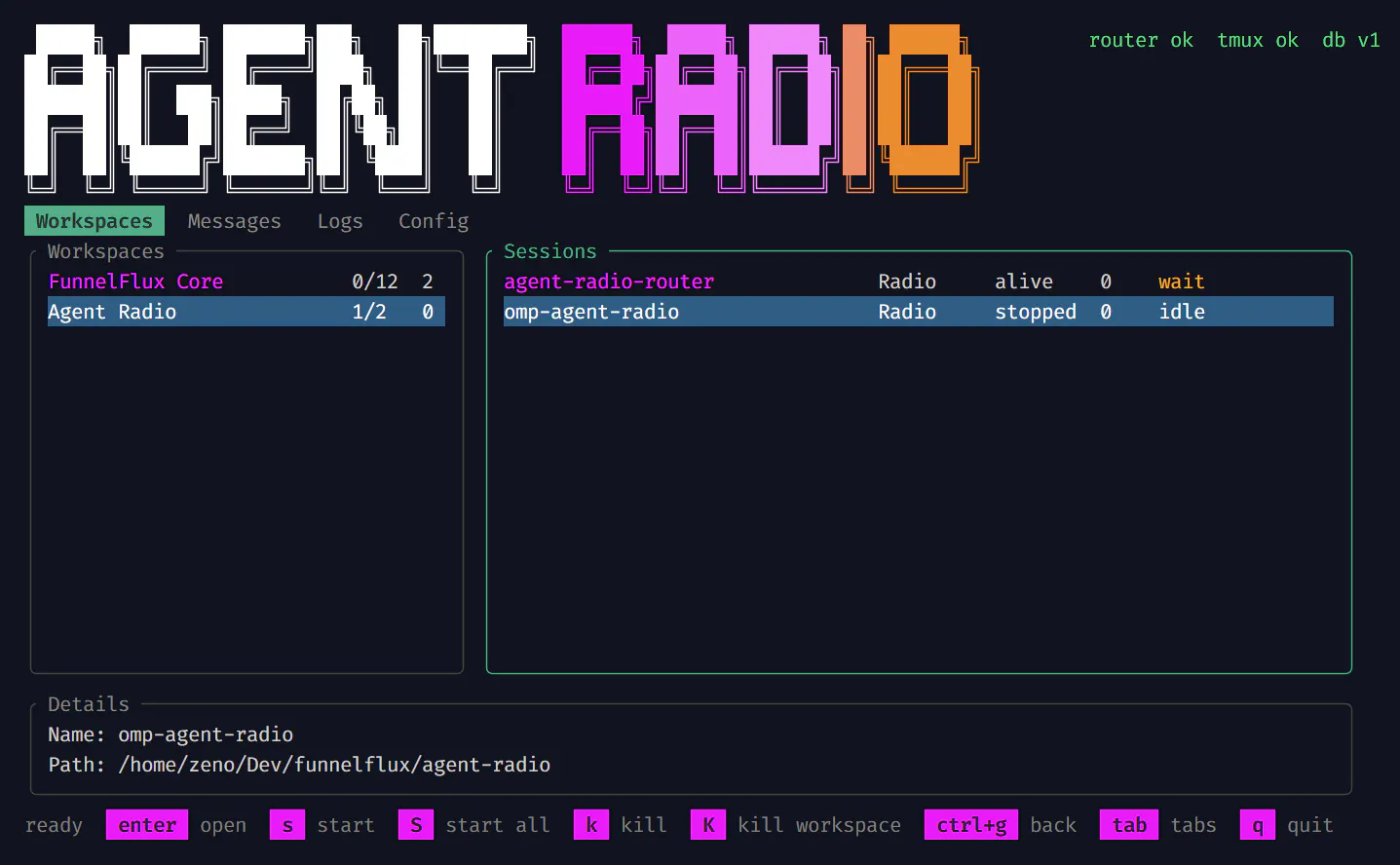Open the Logs tab

pyautogui.click(x=340, y=221)
